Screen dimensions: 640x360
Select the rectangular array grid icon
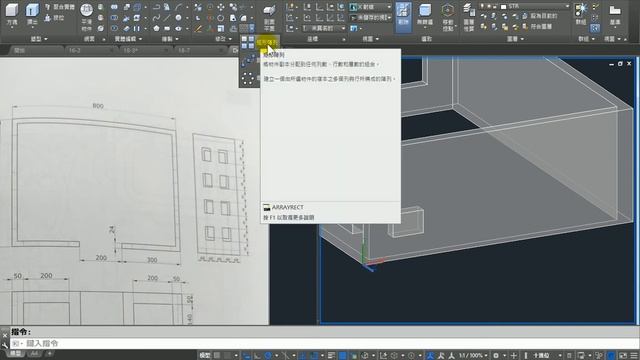[x=248, y=42]
